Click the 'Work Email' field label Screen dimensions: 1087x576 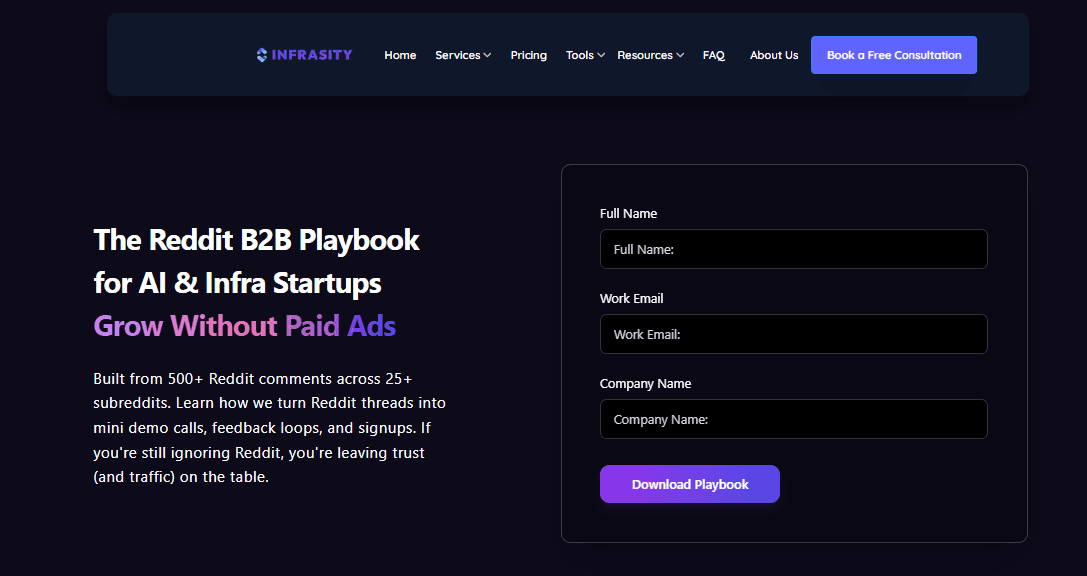click(x=632, y=298)
